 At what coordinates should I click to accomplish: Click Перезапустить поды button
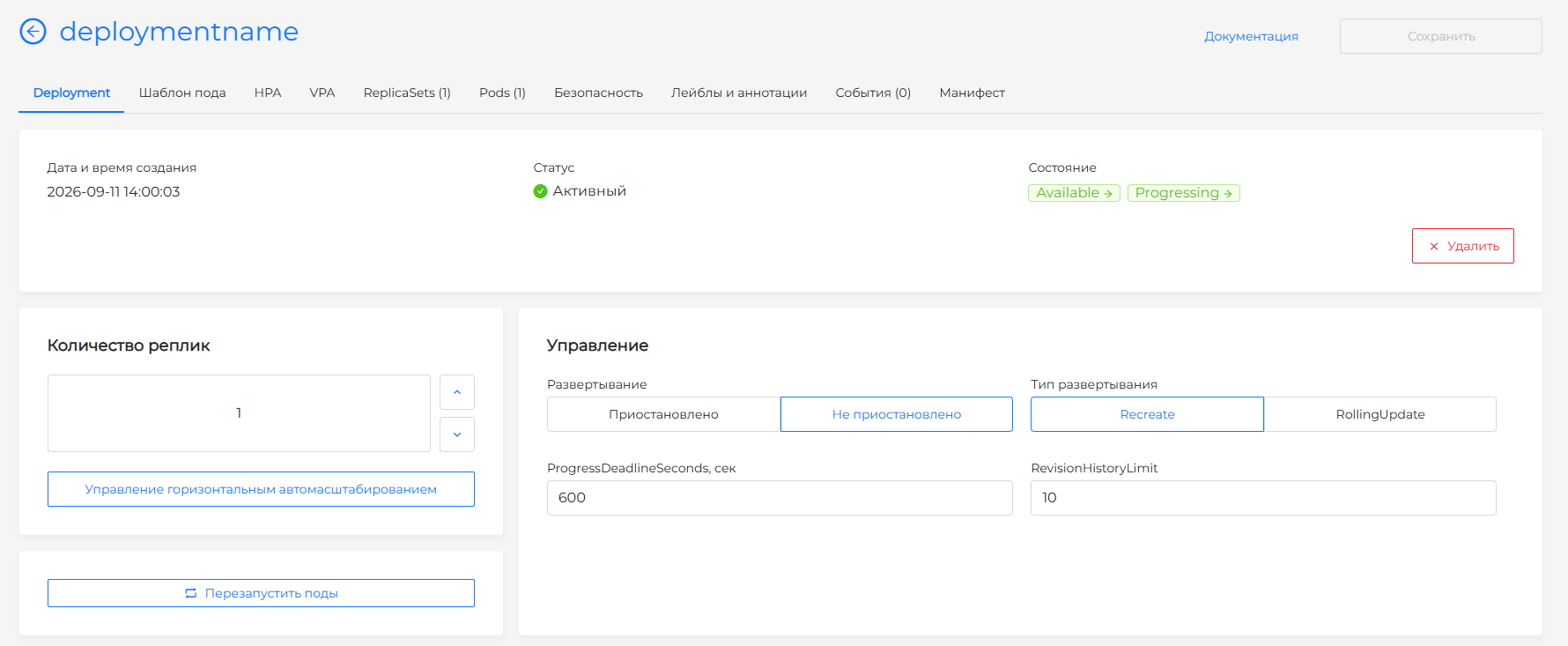tap(261, 593)
